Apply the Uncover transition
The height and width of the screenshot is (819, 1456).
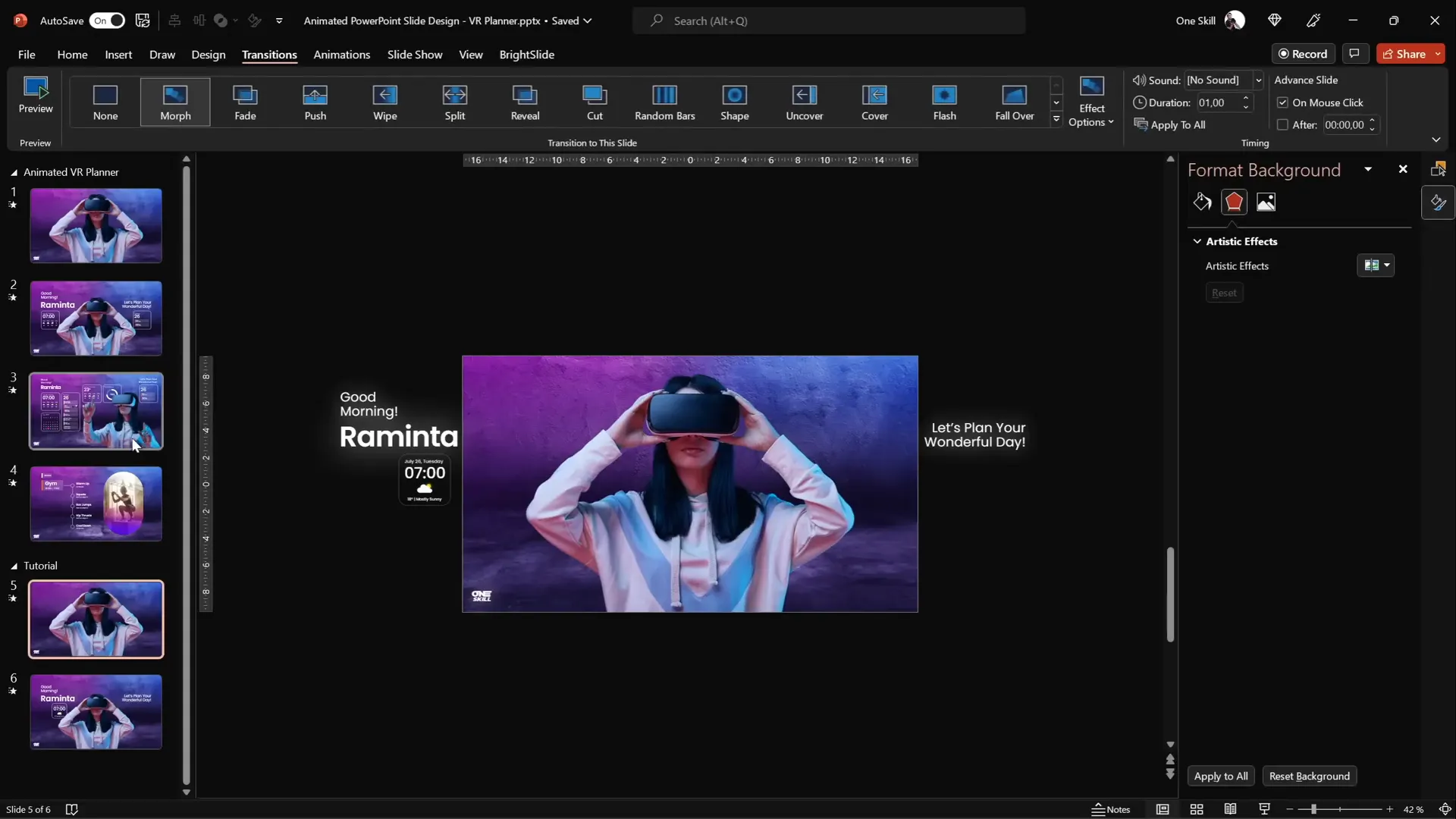tap(805, 102)
